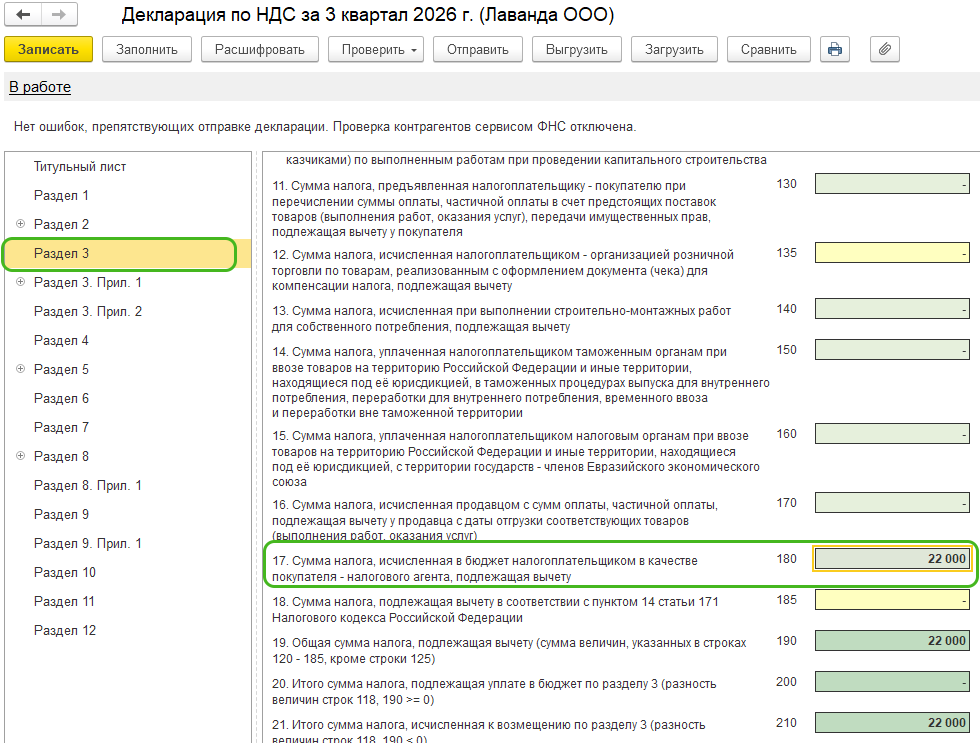980x743 pixels.
Task: Export with the Выгрузить button
Action: (576, 49)
